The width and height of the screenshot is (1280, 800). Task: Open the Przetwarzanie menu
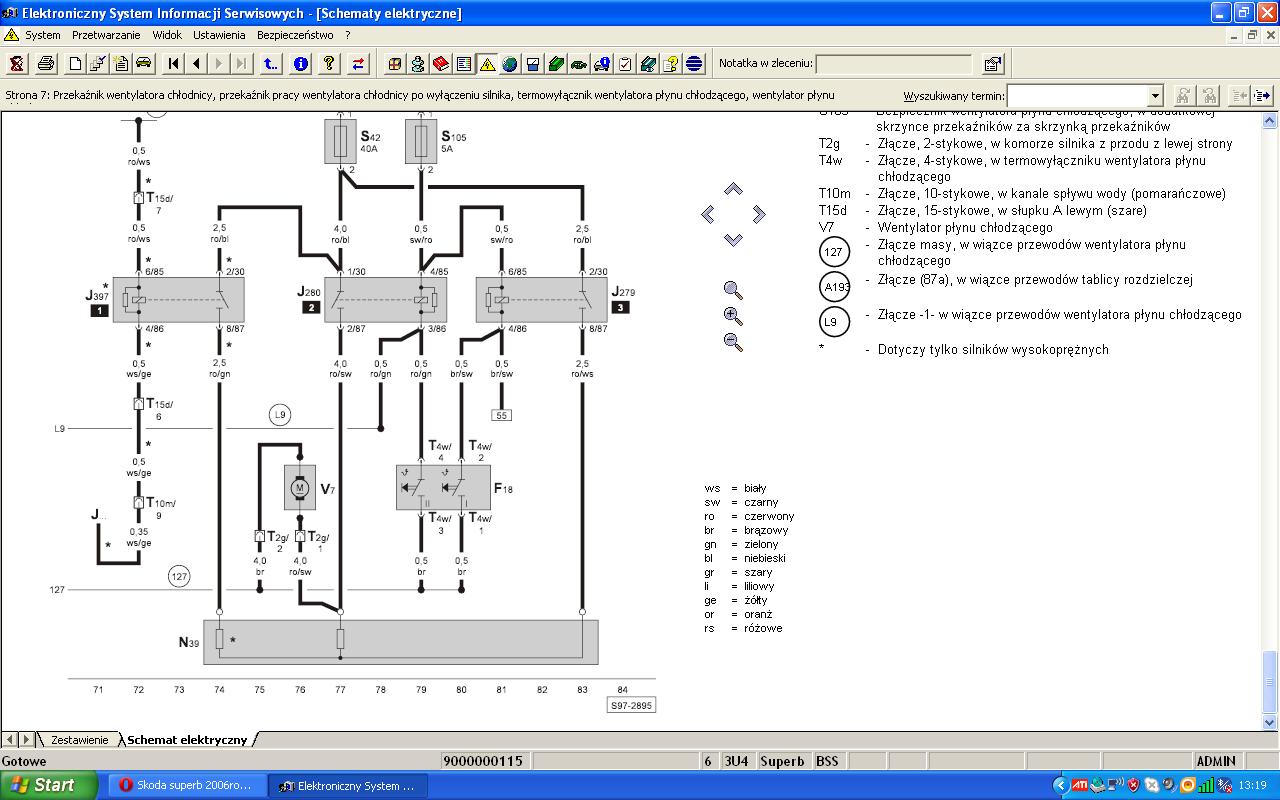point(106,35)
